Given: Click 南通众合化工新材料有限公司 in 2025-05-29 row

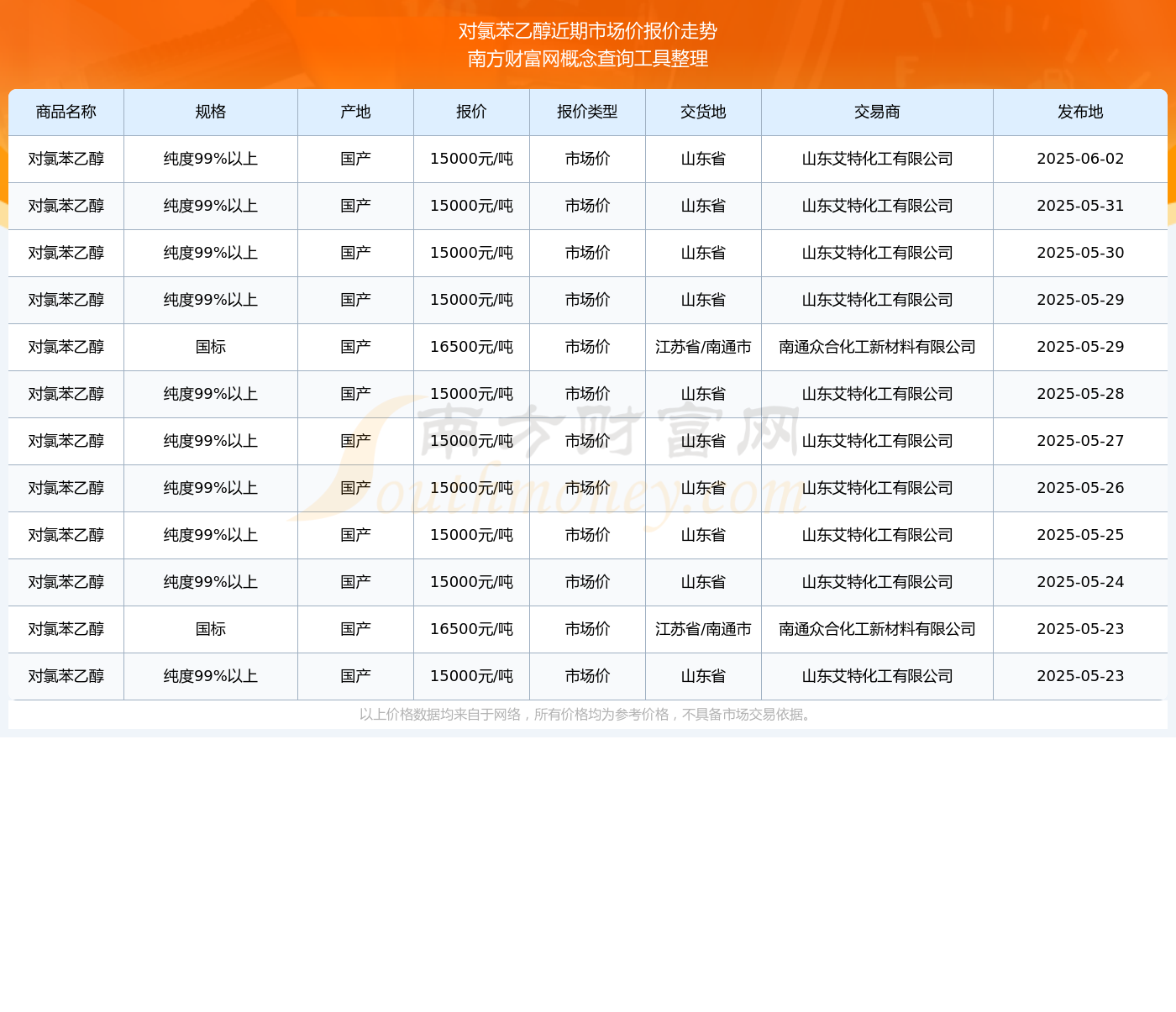Looking at the screenshot, I should pyautogui.click(x=878, y=347).
